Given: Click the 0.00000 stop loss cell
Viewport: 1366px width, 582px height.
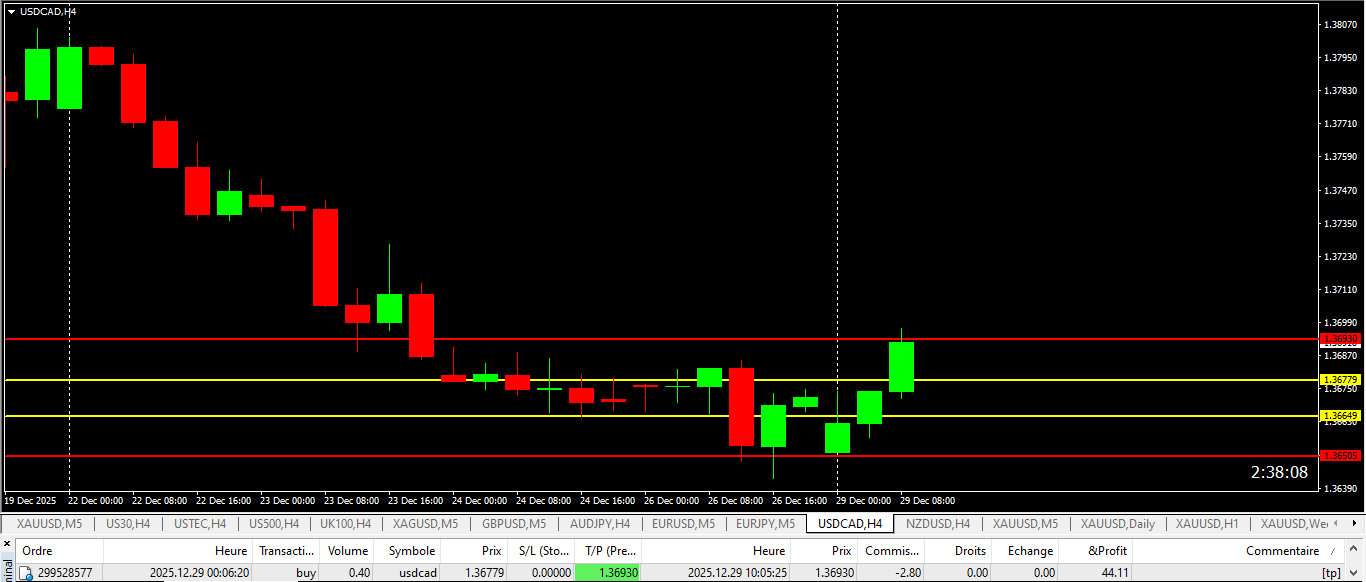Looking at the screenshot, I should (551, 573).
